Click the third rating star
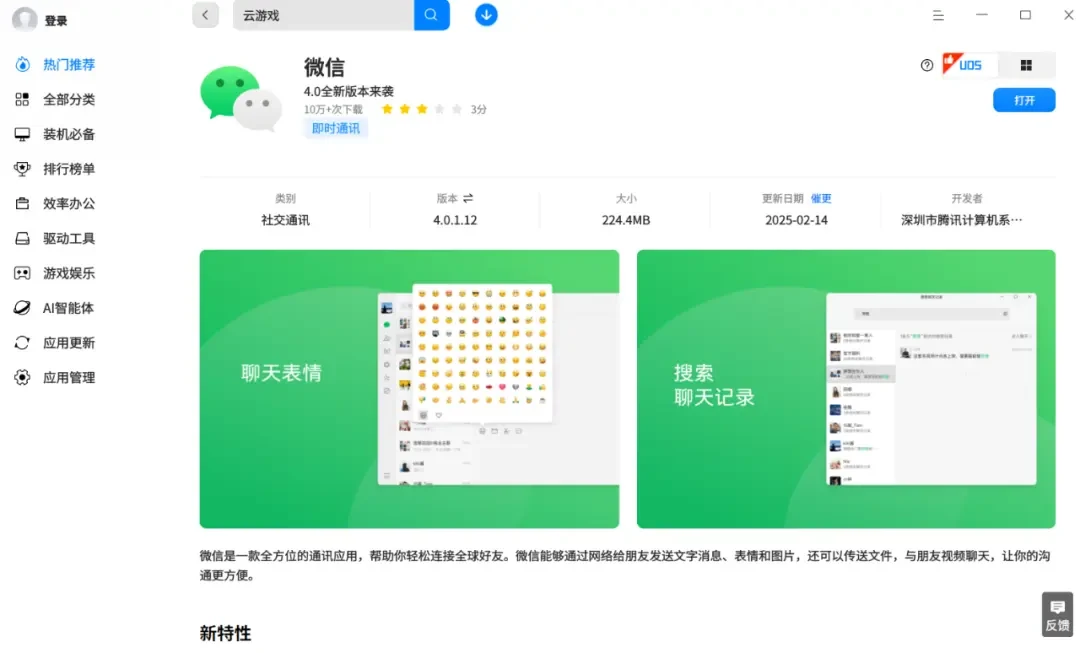The height and width of the screenshot is (653, 1080). (422, 109)
